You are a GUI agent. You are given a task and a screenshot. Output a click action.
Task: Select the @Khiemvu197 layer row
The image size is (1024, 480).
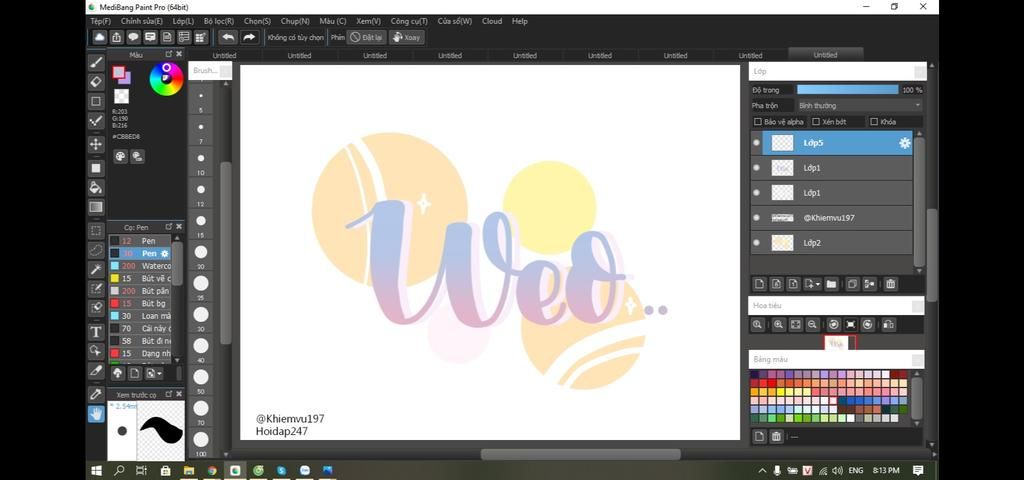[x=837, y=217]
